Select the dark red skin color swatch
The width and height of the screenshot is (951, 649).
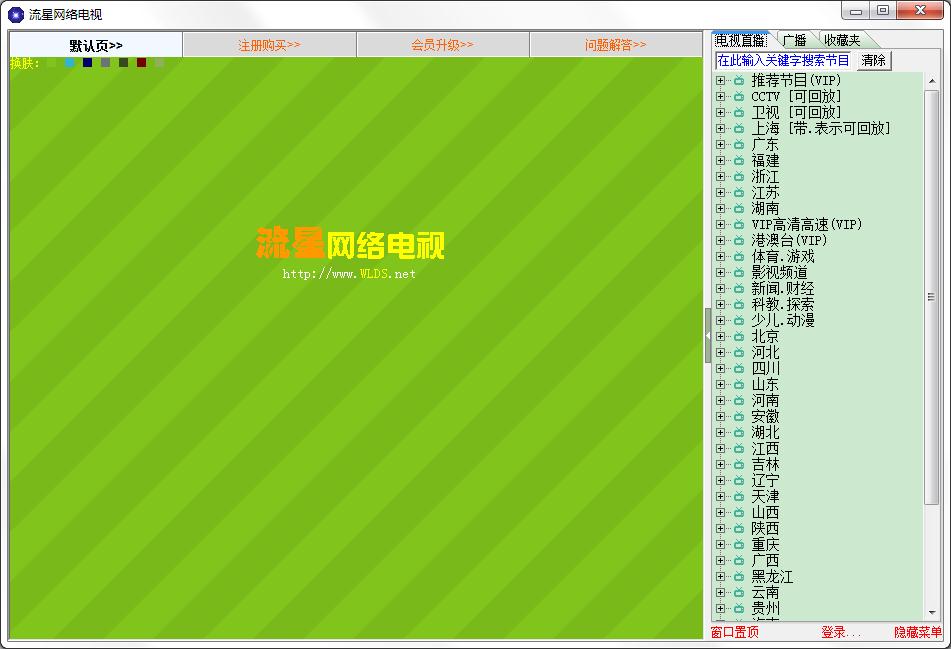click(142, 63)
